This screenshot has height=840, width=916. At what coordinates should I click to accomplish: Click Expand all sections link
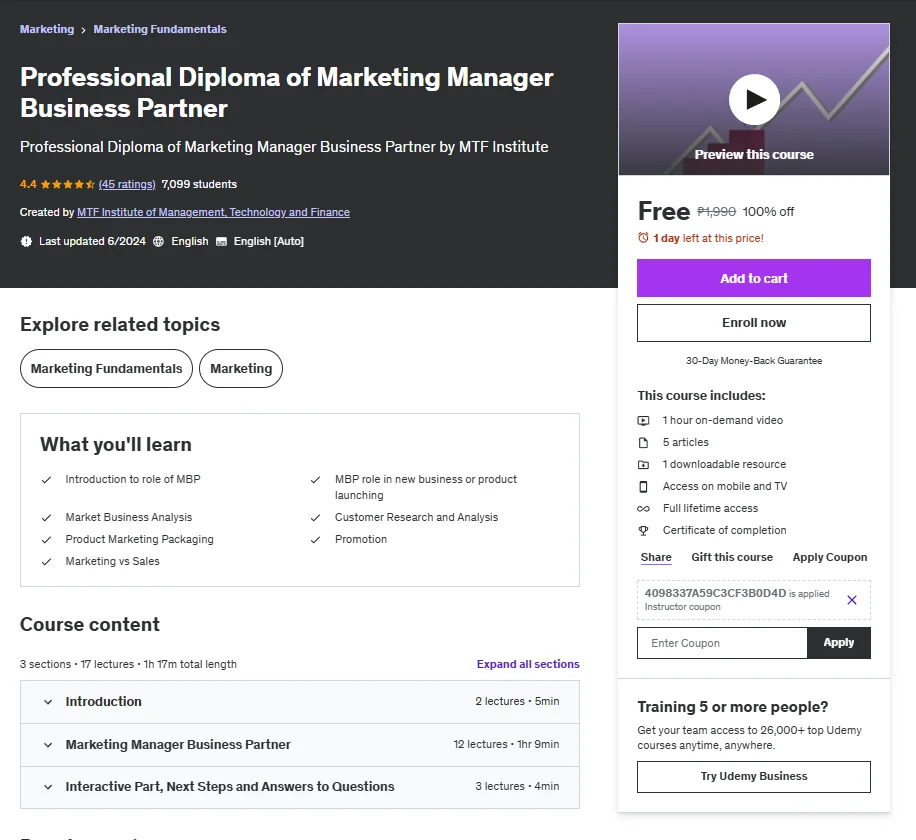pos(528,664)
